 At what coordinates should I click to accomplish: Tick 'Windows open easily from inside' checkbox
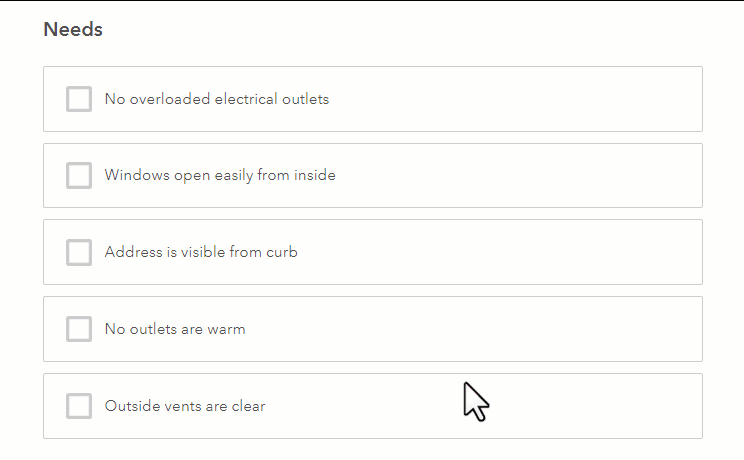coord(79,176)
